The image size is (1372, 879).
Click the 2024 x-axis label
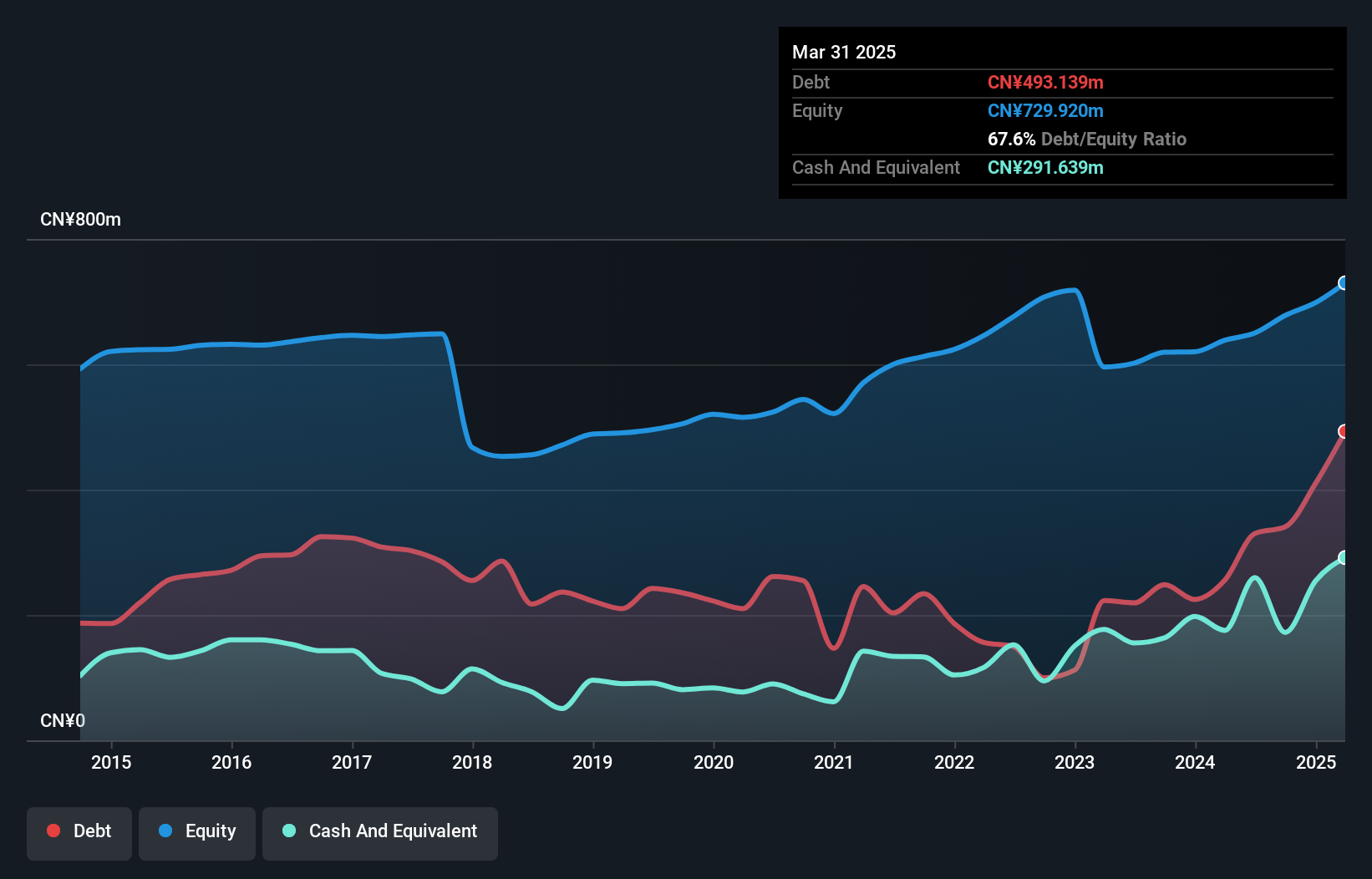(x=1195, y=762)
